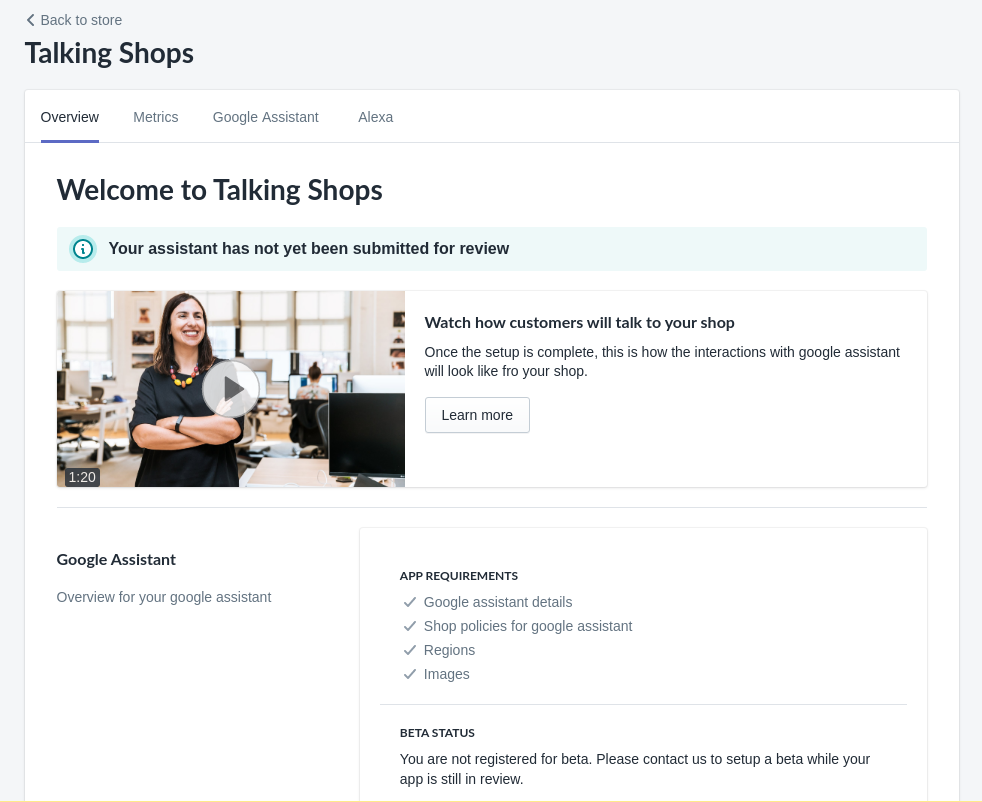Screen dimensions: 982x802
Task: Click the assistant review status banner
Action: point(491,248)
